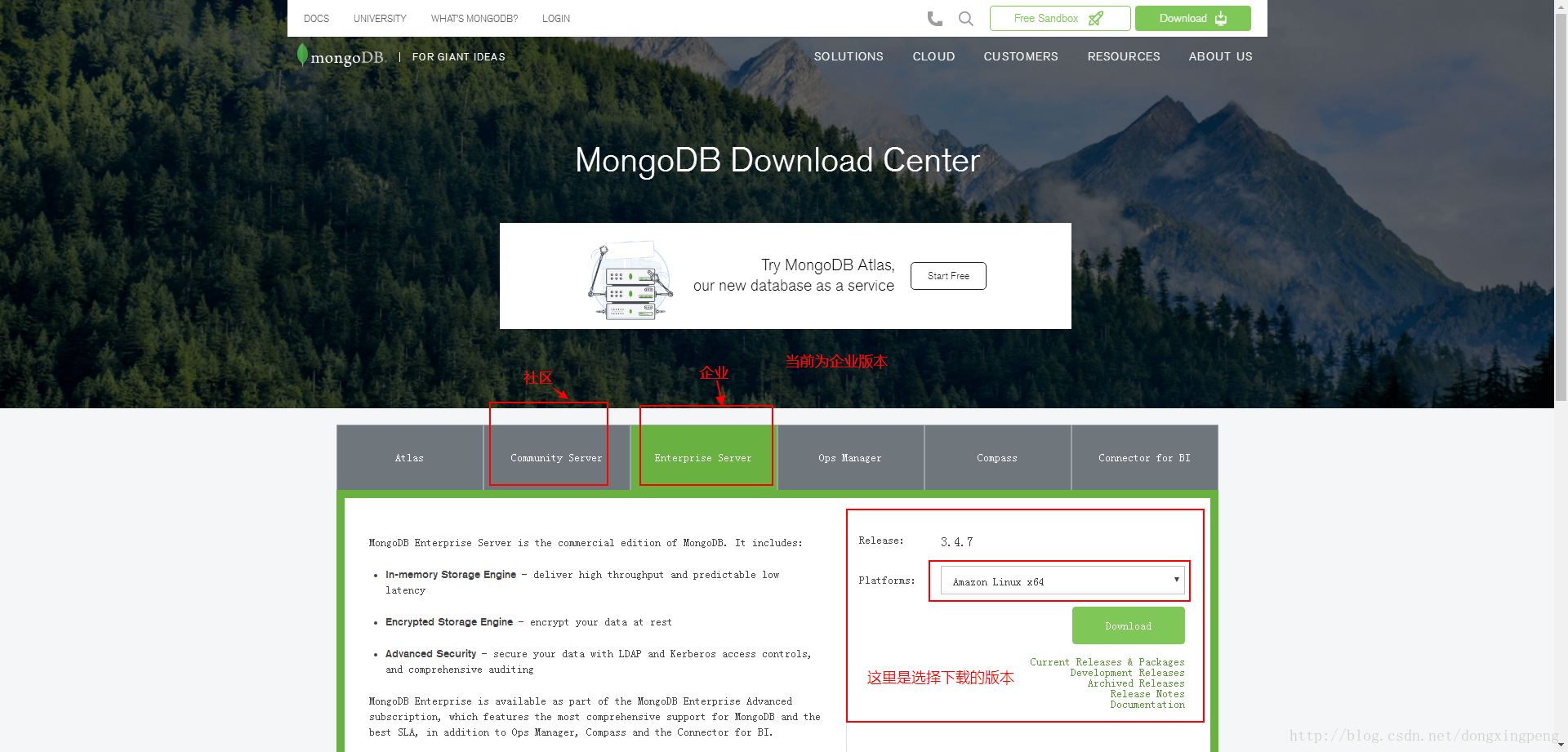Viewport: 1568px width, 752px height.
Task: Open Current Releases & Packages link
Action: 1107,662
